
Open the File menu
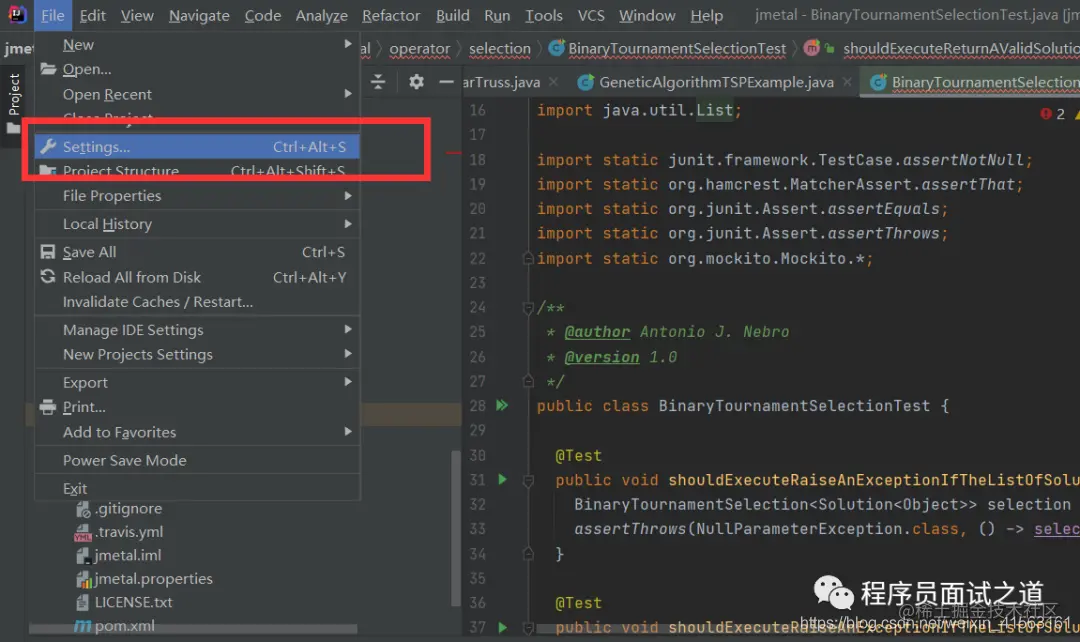[x=52, y=15]
